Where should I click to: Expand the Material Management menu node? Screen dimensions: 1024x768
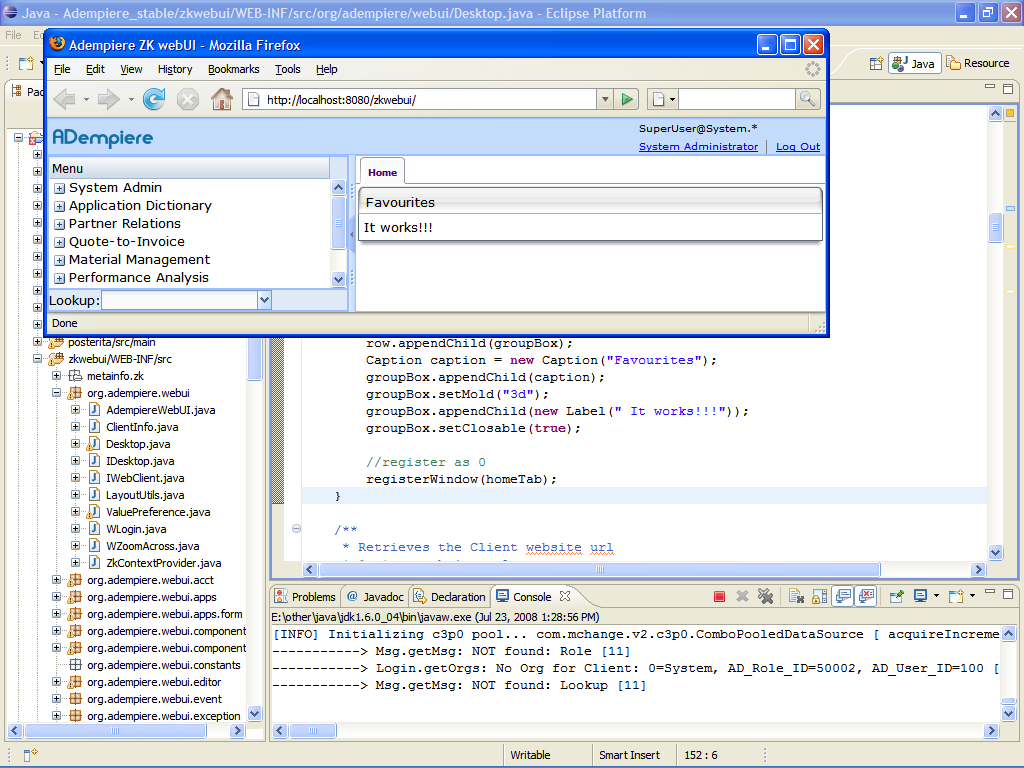click(x=59, y=260)
